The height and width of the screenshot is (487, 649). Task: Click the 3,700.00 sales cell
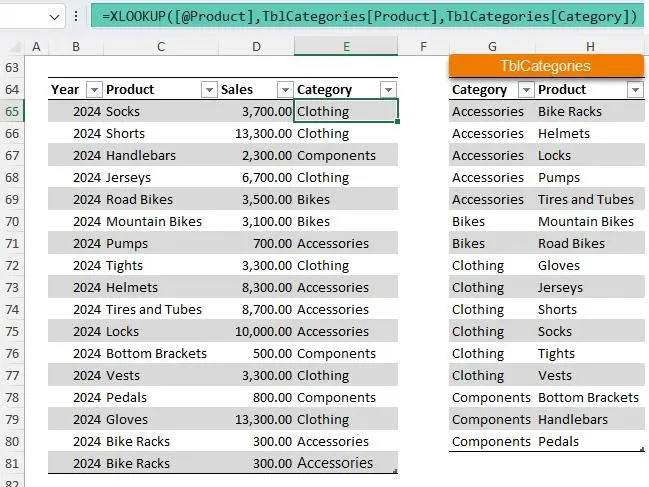point(256,111)
